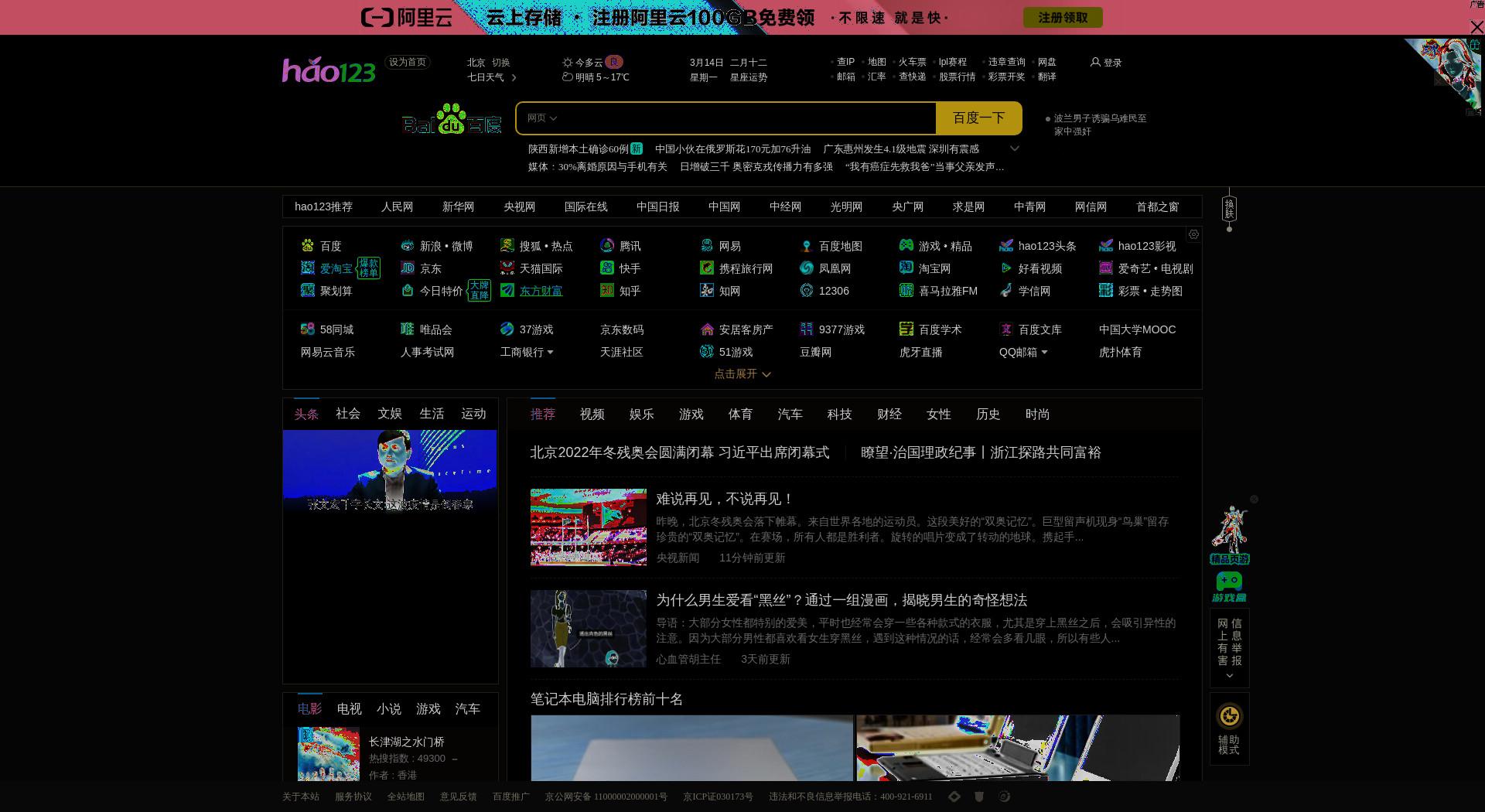Open the 安居客房产 house icon
Viewport: 1485px width, 812px height.
(707, 329)
